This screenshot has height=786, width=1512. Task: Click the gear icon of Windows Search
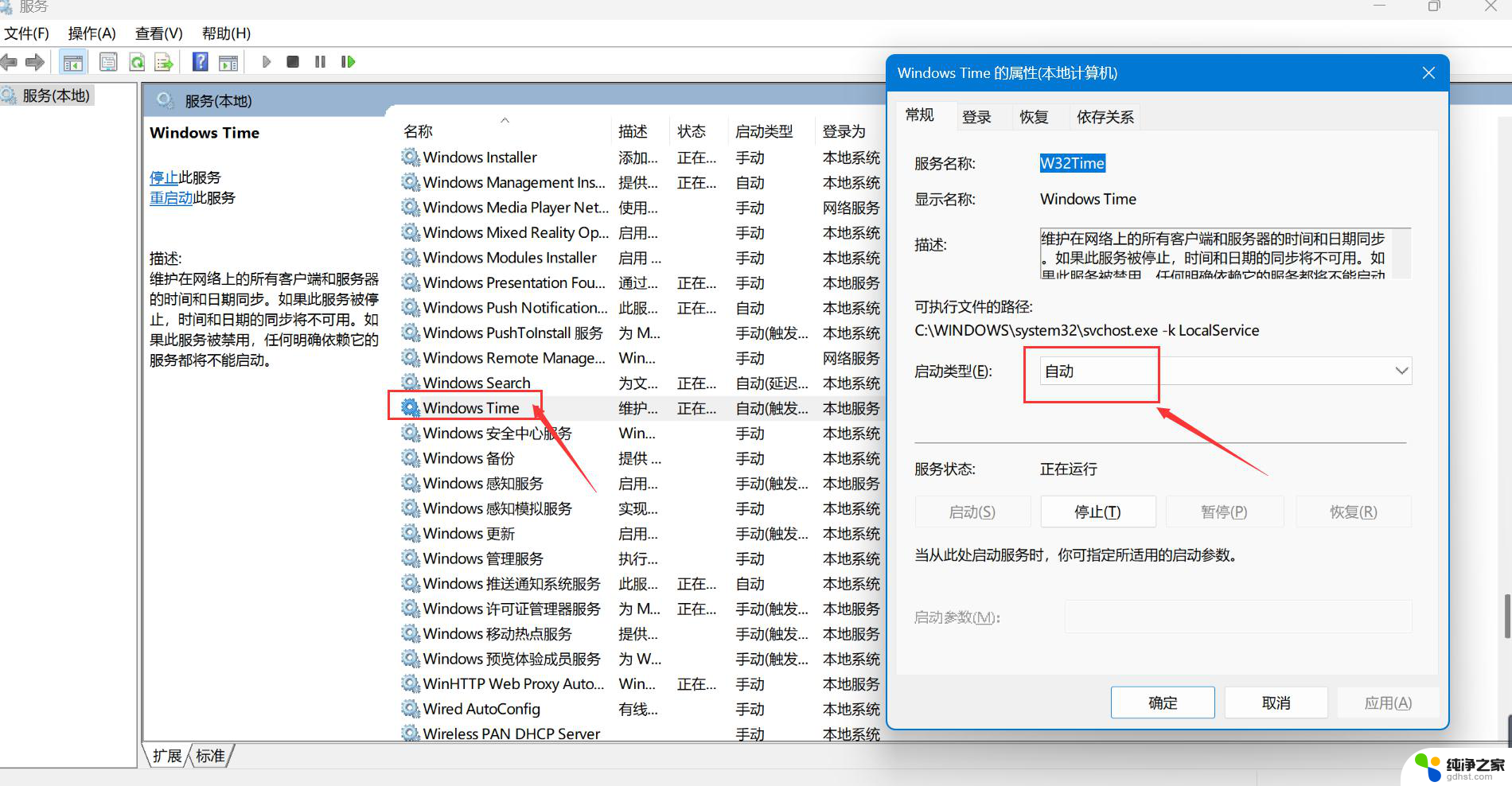click(x=410, y=382)
